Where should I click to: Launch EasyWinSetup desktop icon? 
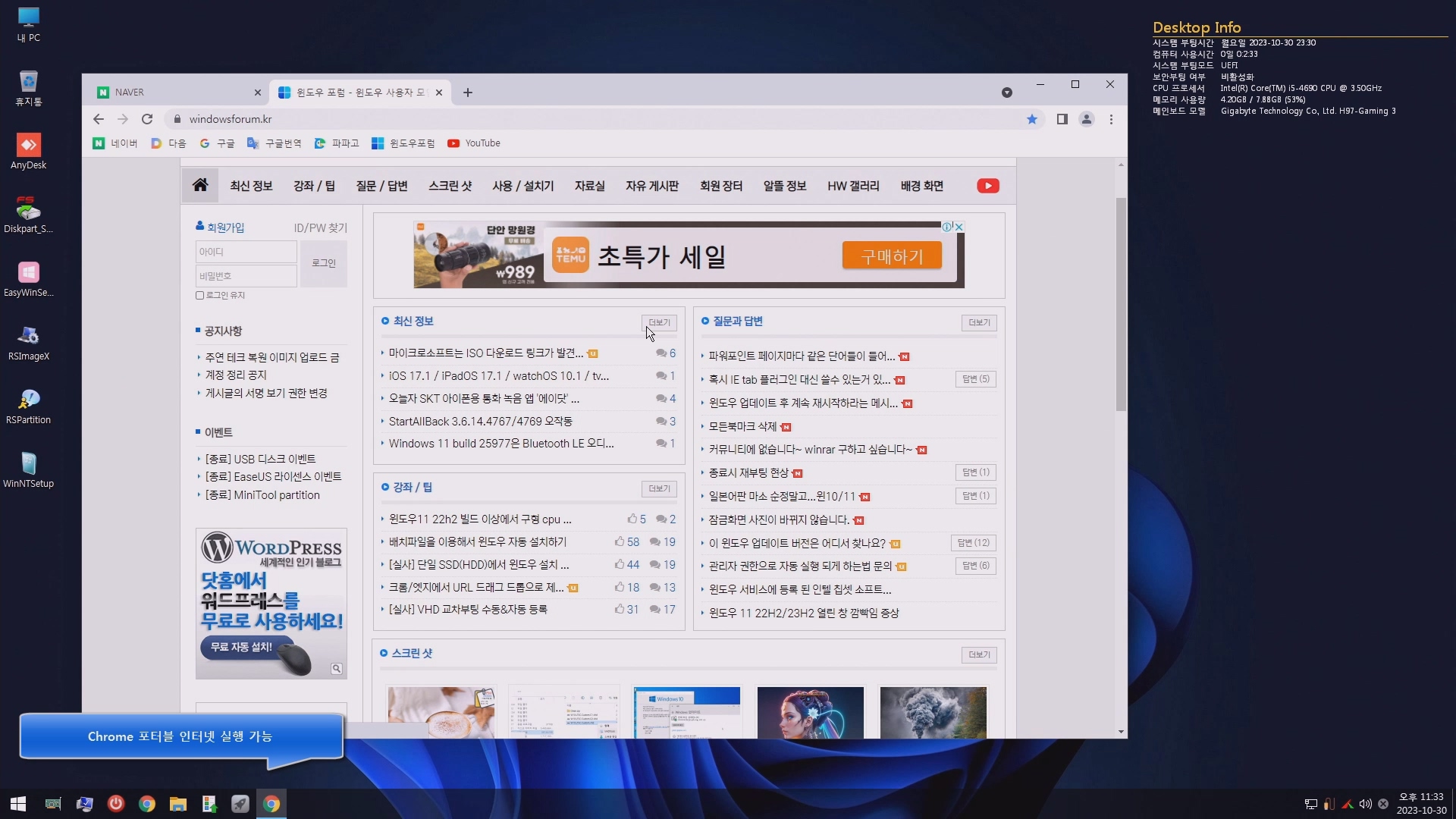pyautogui.click(x=28, y=278)
